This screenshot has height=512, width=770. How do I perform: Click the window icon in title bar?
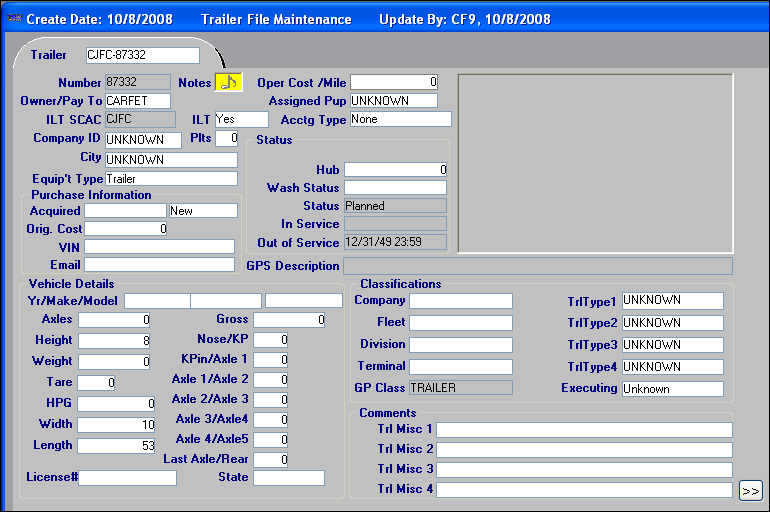pos(14,19)
